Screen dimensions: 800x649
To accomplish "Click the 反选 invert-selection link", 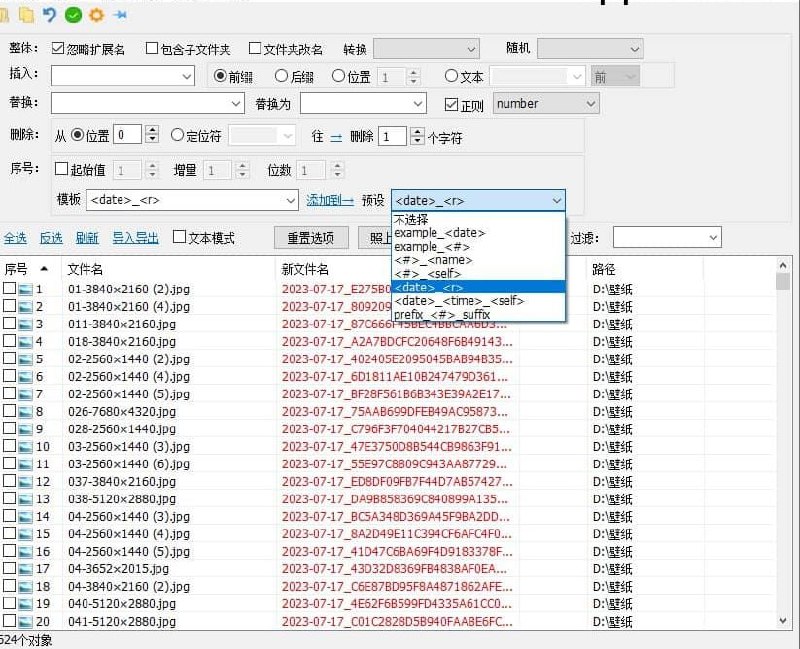I will [x=49, y=237].
